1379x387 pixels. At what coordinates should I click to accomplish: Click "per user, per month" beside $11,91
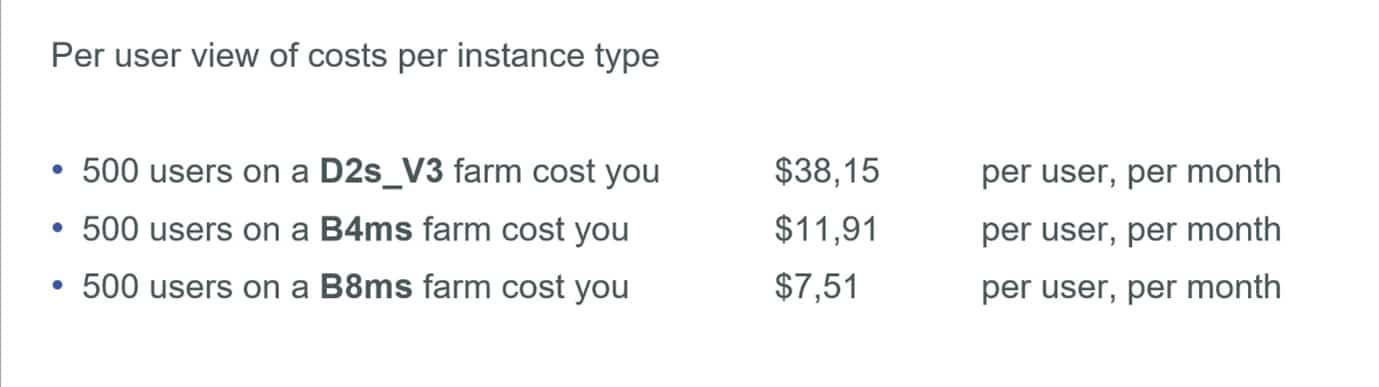point(1131,231)
